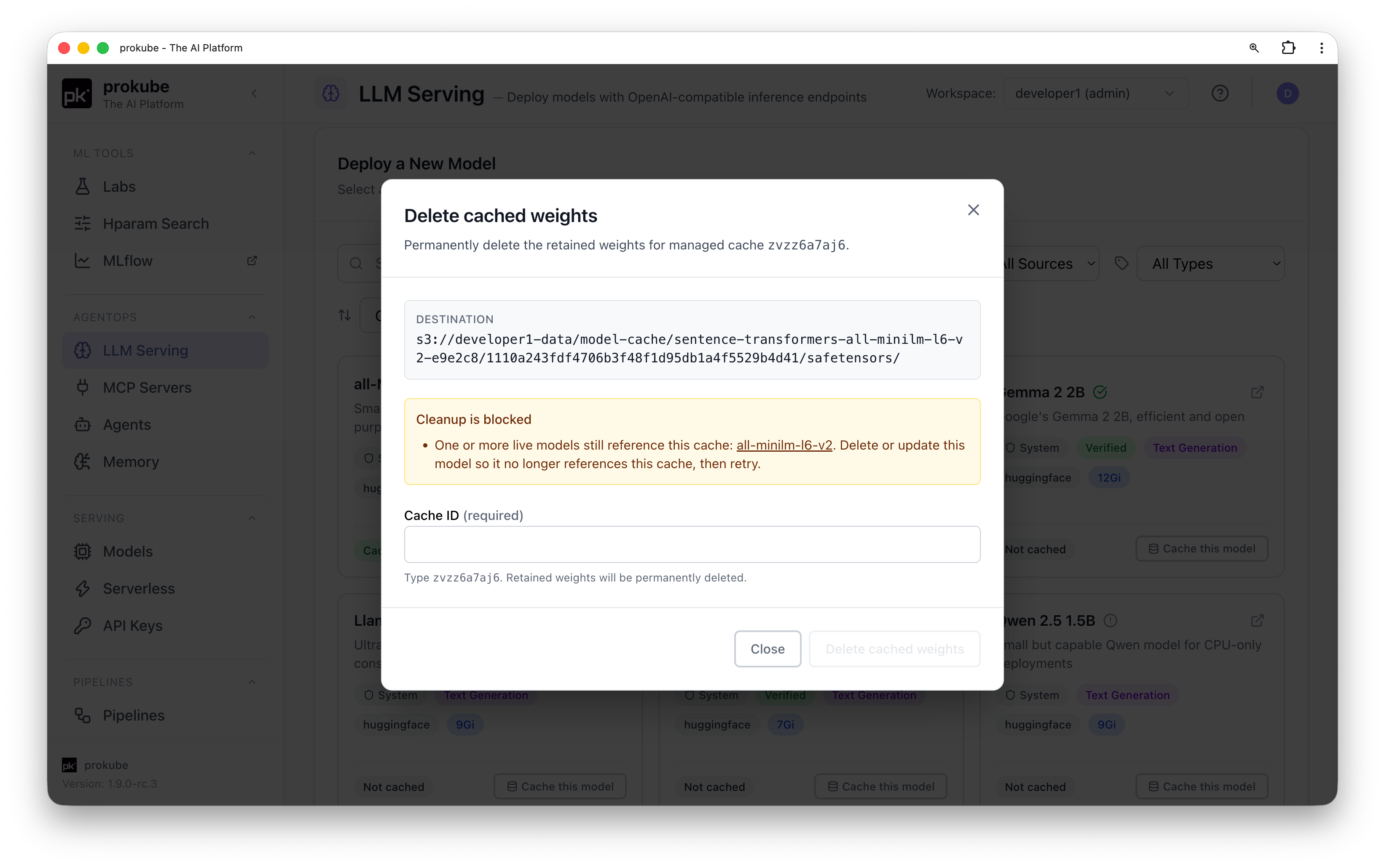The image size is (1385, 868).
Task: Open the browser three-dot menu
Action: [x=1321, y=48]
